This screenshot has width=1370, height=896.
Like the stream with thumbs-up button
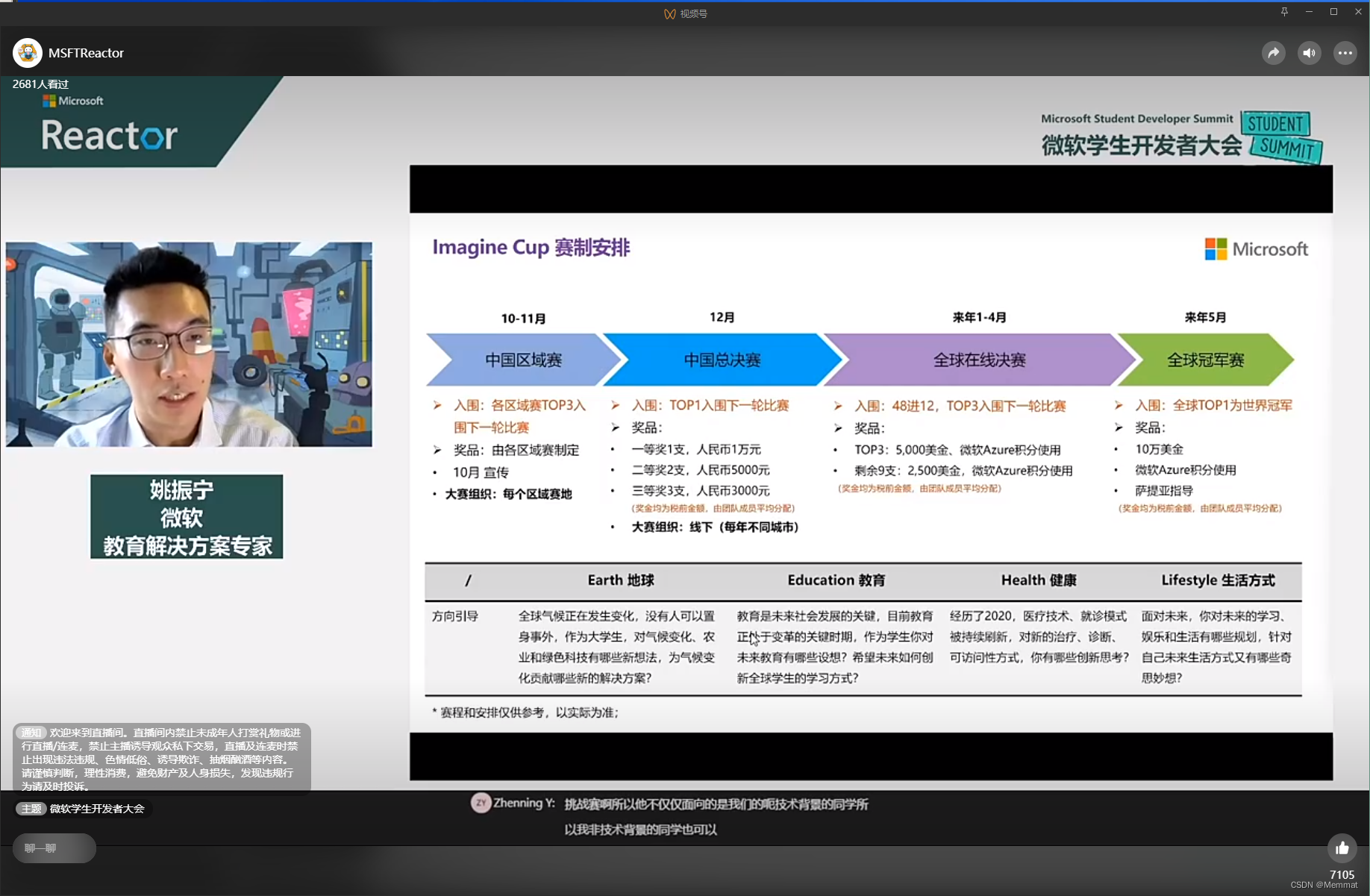(1342, 848)
